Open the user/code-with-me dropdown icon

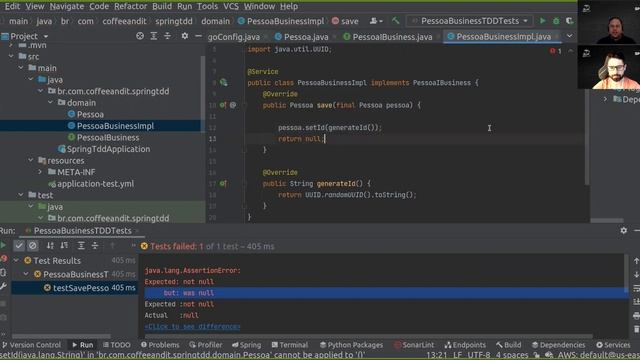click(x=376, y=21)
